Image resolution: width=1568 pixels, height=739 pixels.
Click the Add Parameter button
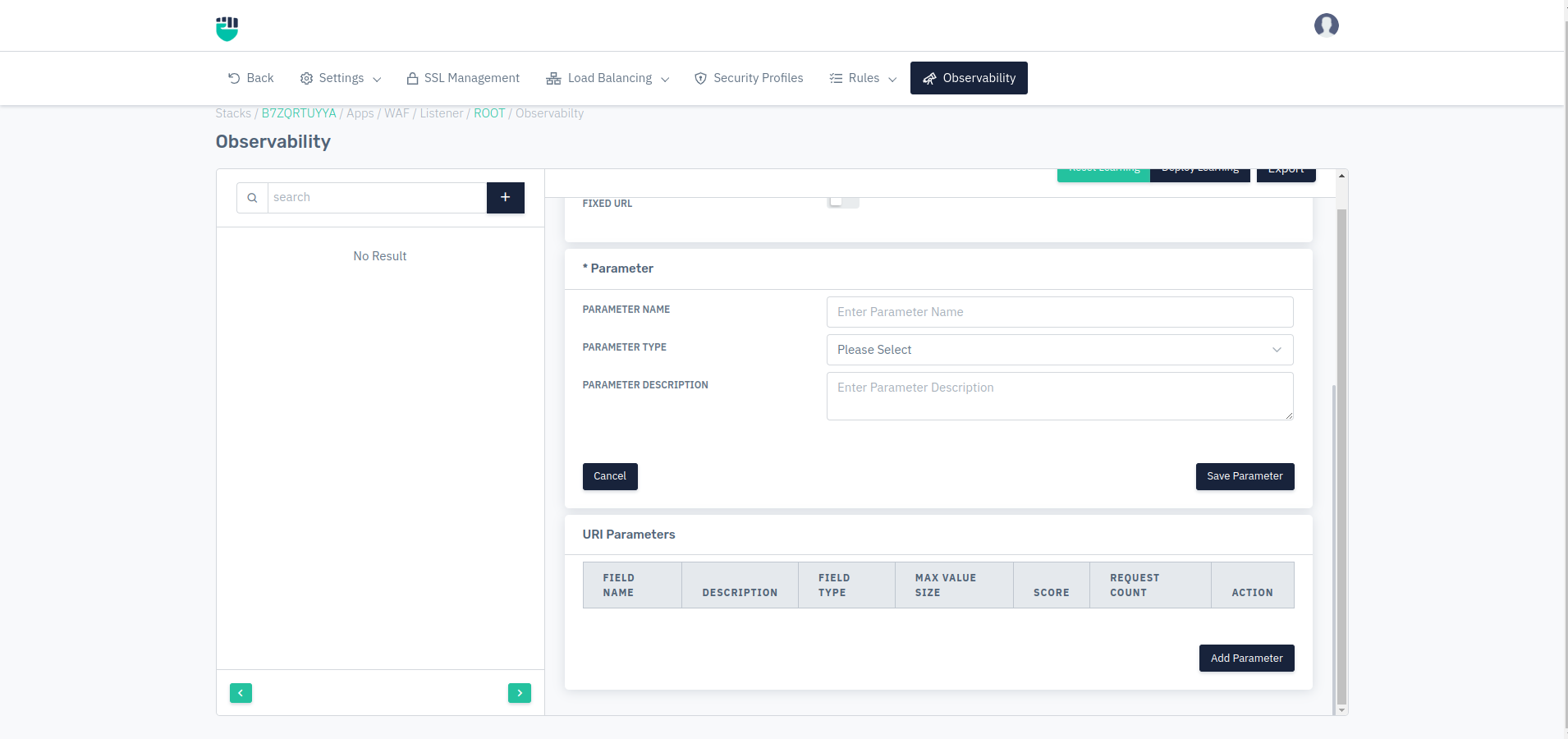tap(1246, 659)
